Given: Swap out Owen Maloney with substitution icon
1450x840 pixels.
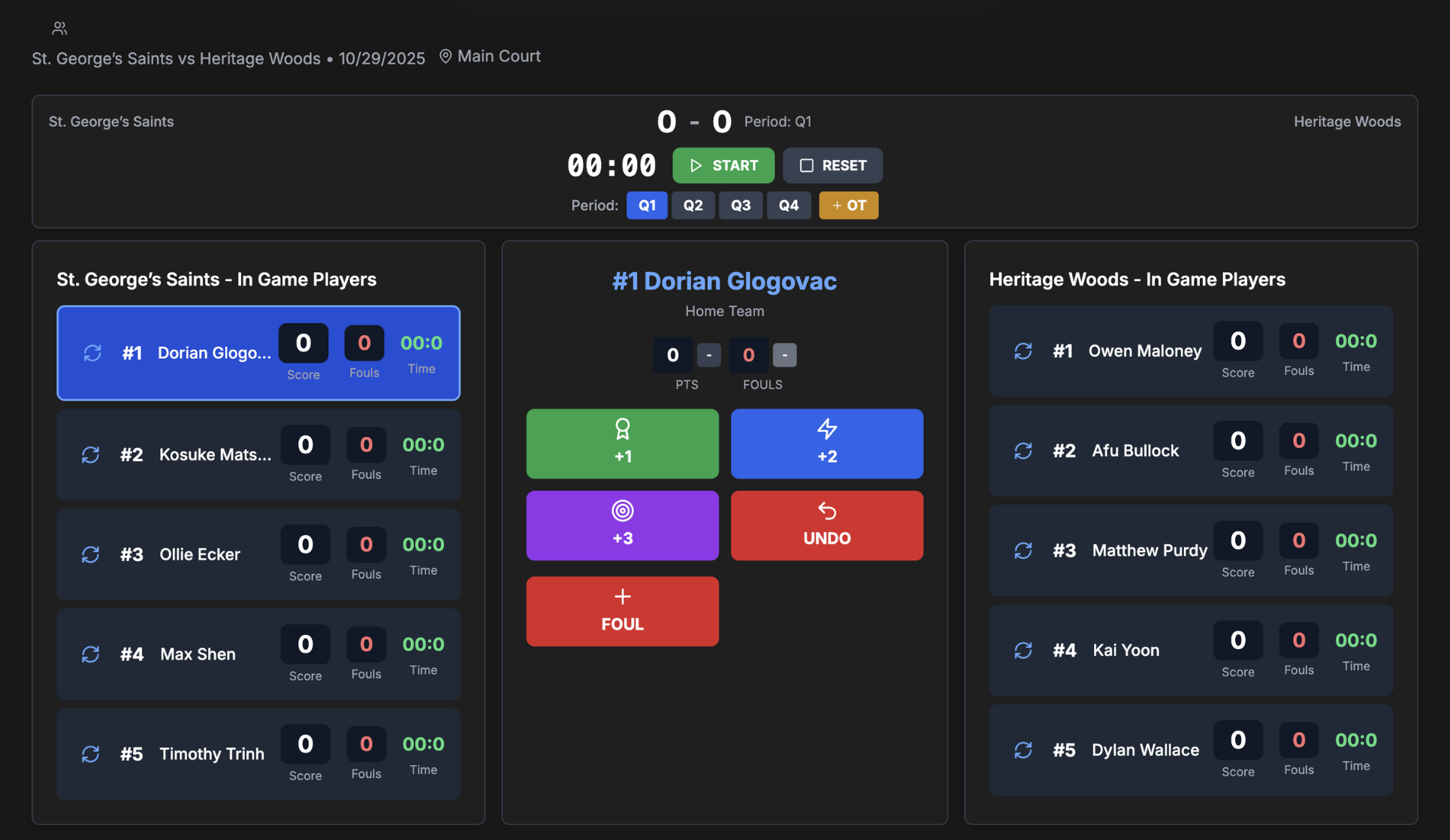Looking at the screenshot, I should click(1023, 351).
